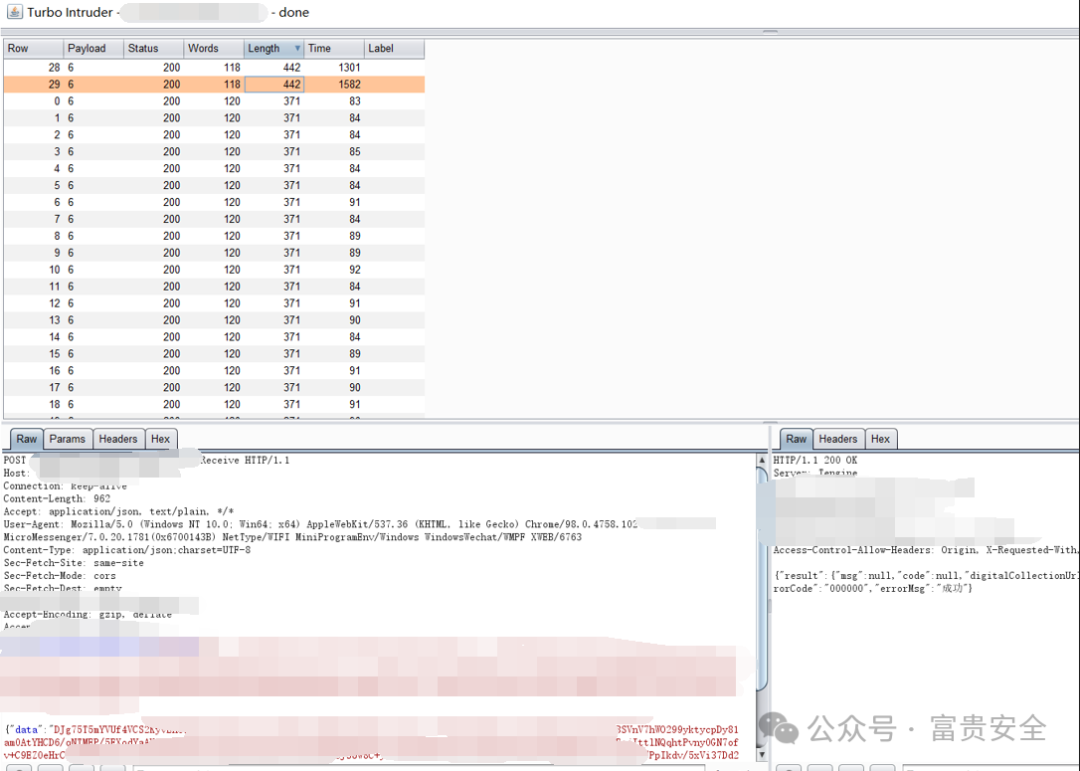Click the Sec-Fetch-Site: same-site line

click(x=74, y=563)
